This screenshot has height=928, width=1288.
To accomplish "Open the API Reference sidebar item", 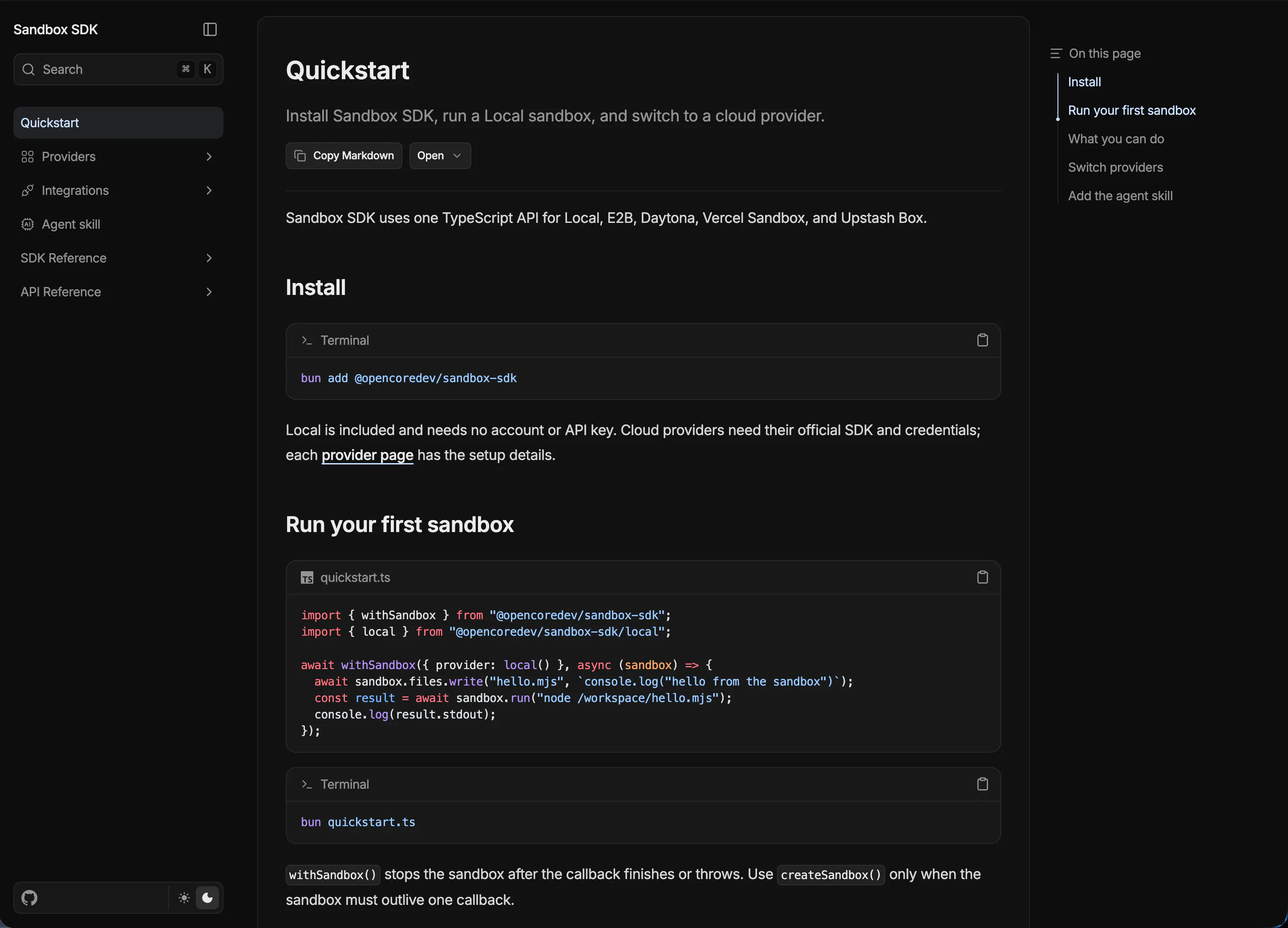I will [x=118, y=292].
